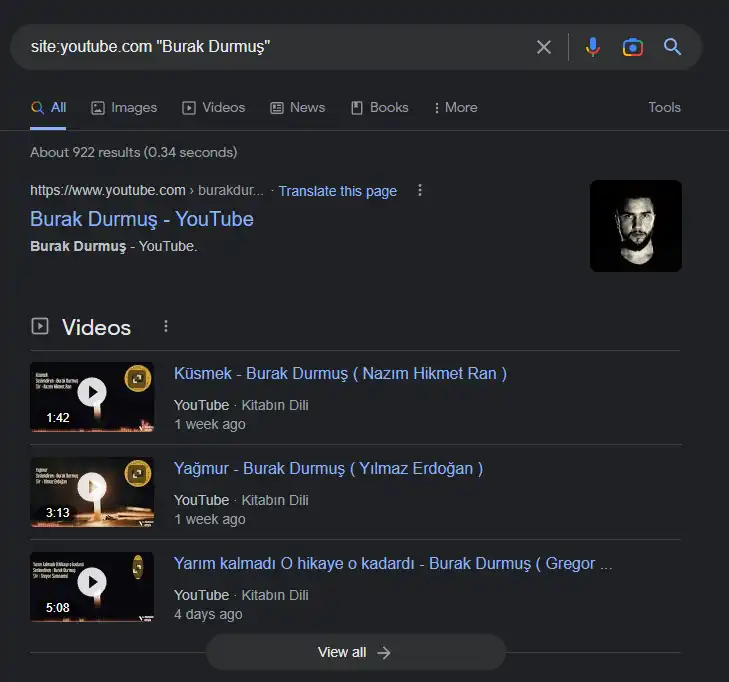Open Yağmur - Burak Durmuş video link
Viewport: 729px width, 682px height.
point(328,468)
